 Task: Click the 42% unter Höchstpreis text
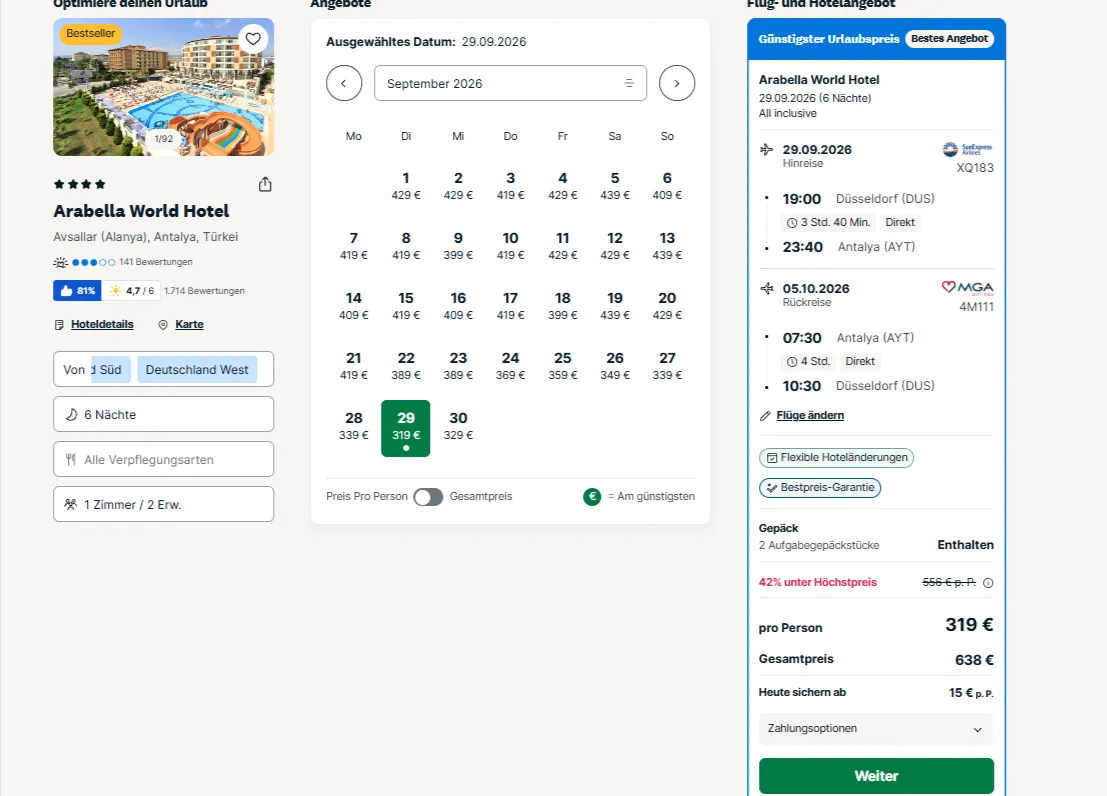tap(818, 583)
